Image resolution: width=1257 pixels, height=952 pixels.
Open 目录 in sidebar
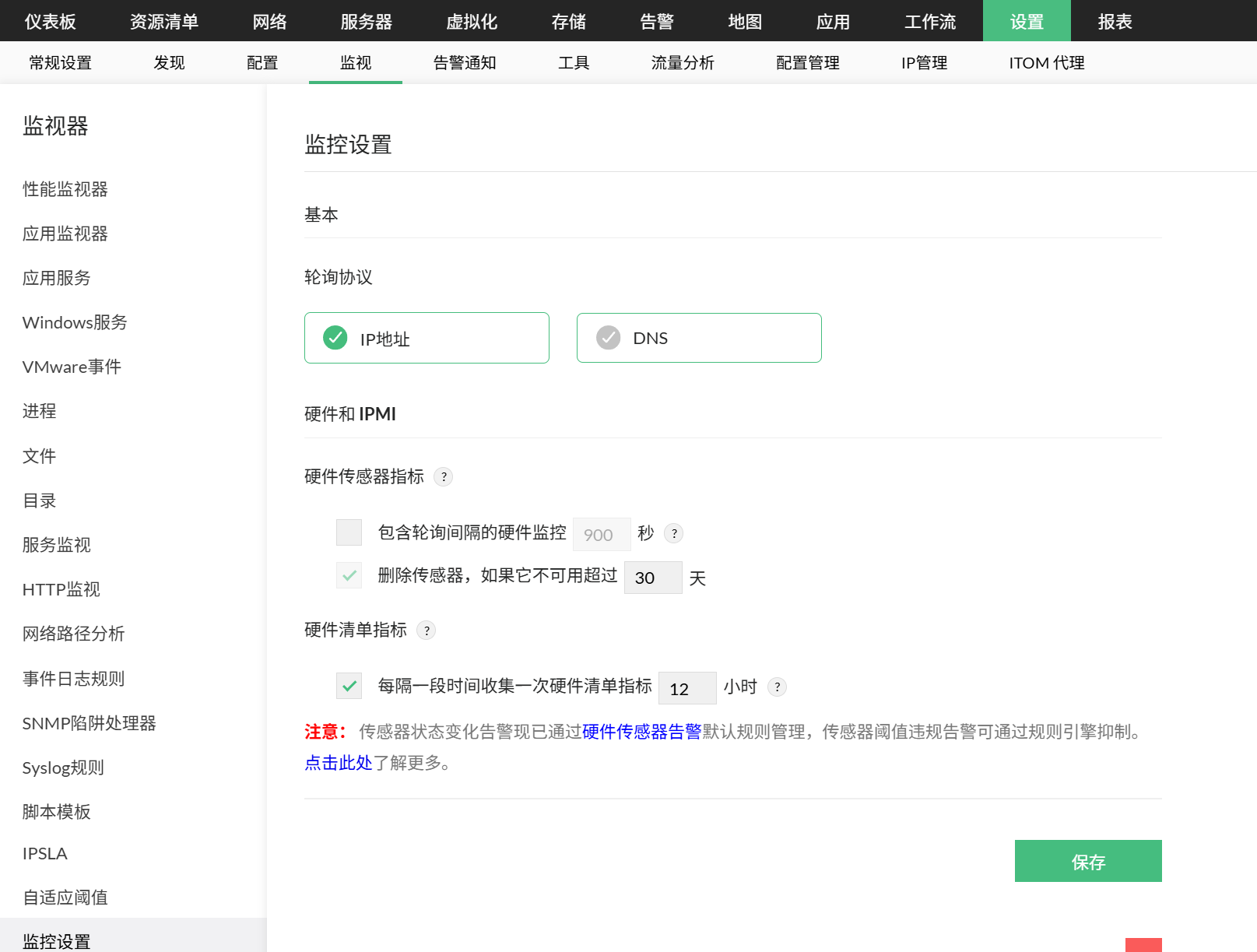coord(40,501)
